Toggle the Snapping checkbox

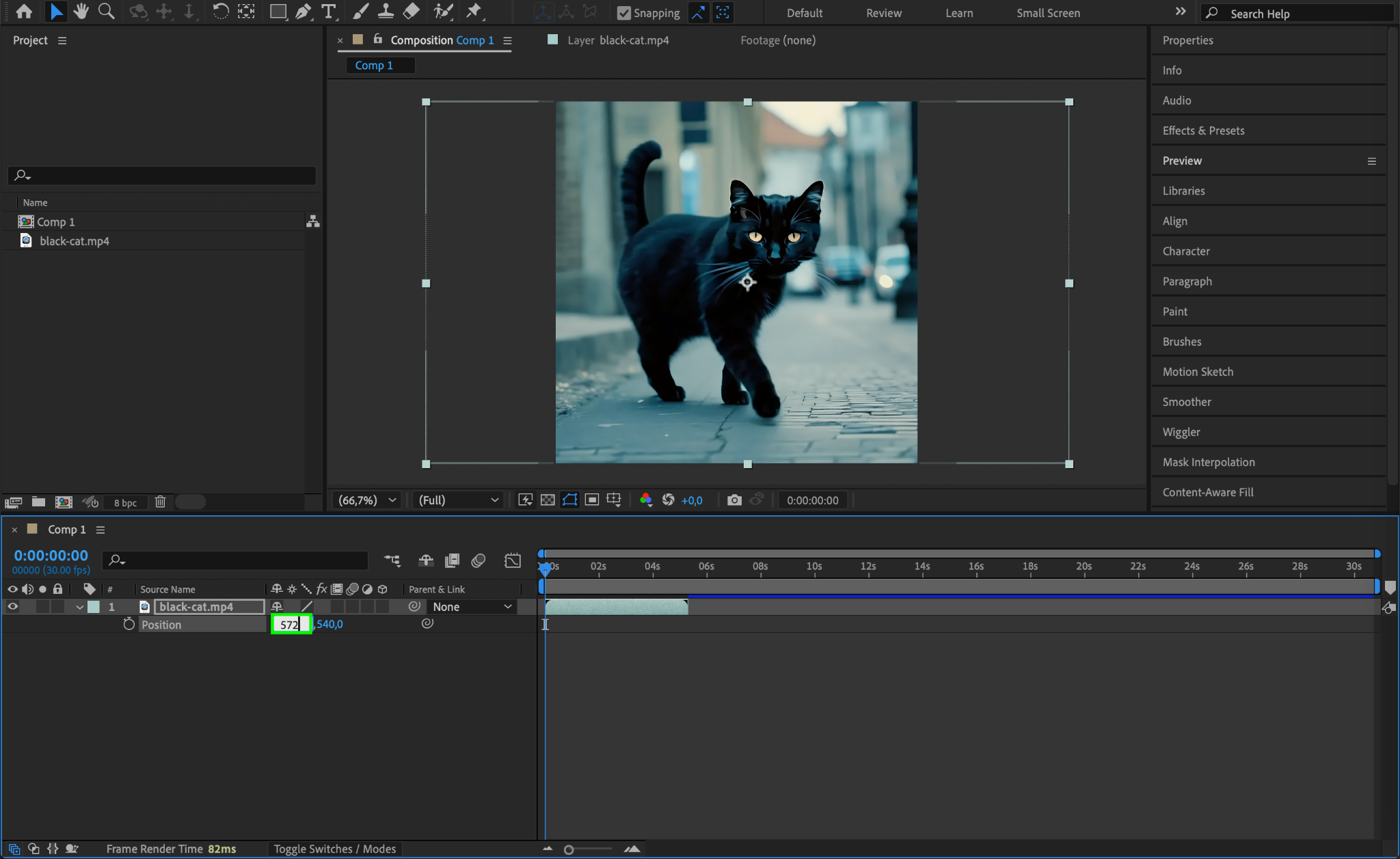(x=623, y=13)
